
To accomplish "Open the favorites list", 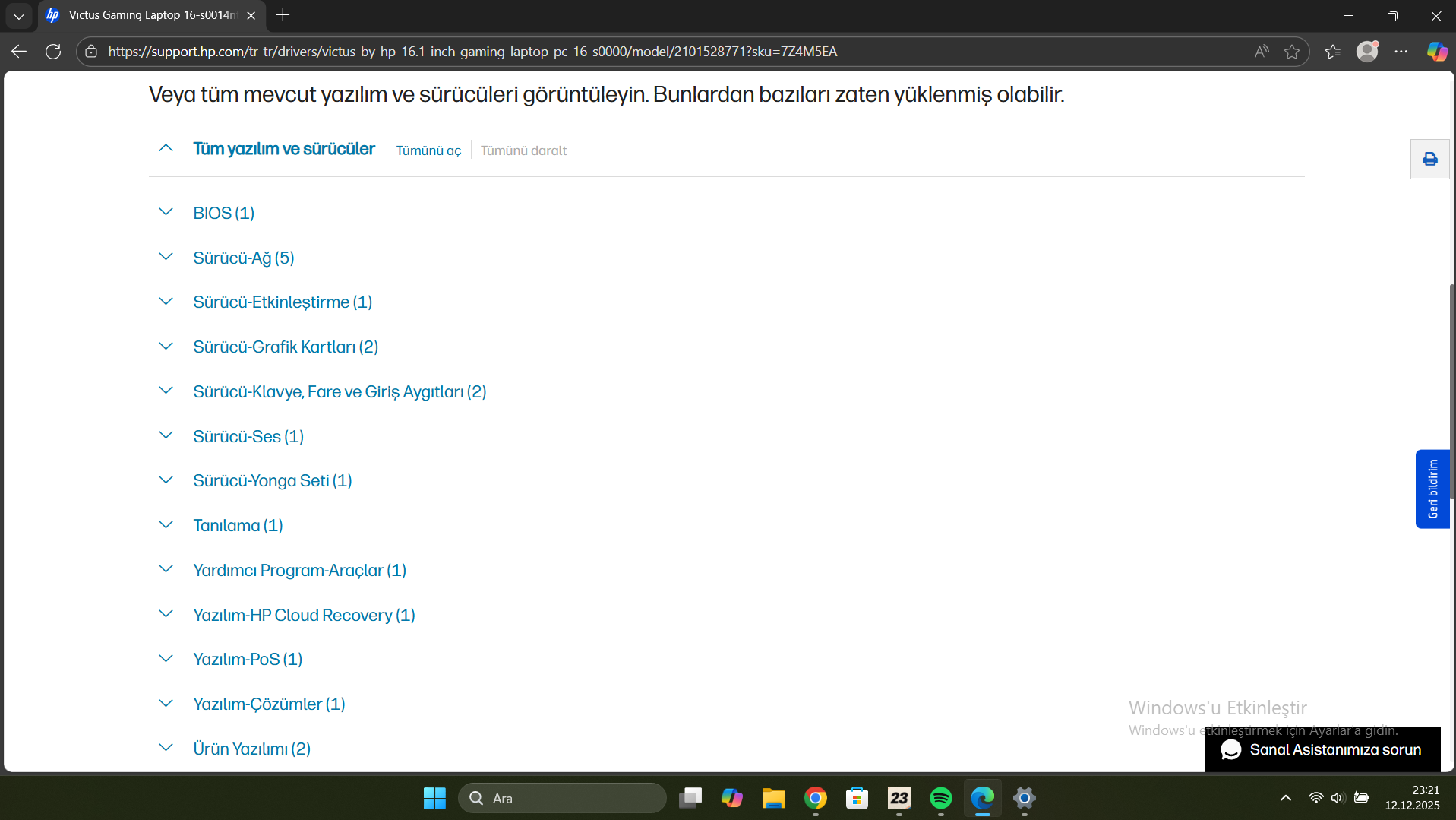I will (x=1333, y=52).
